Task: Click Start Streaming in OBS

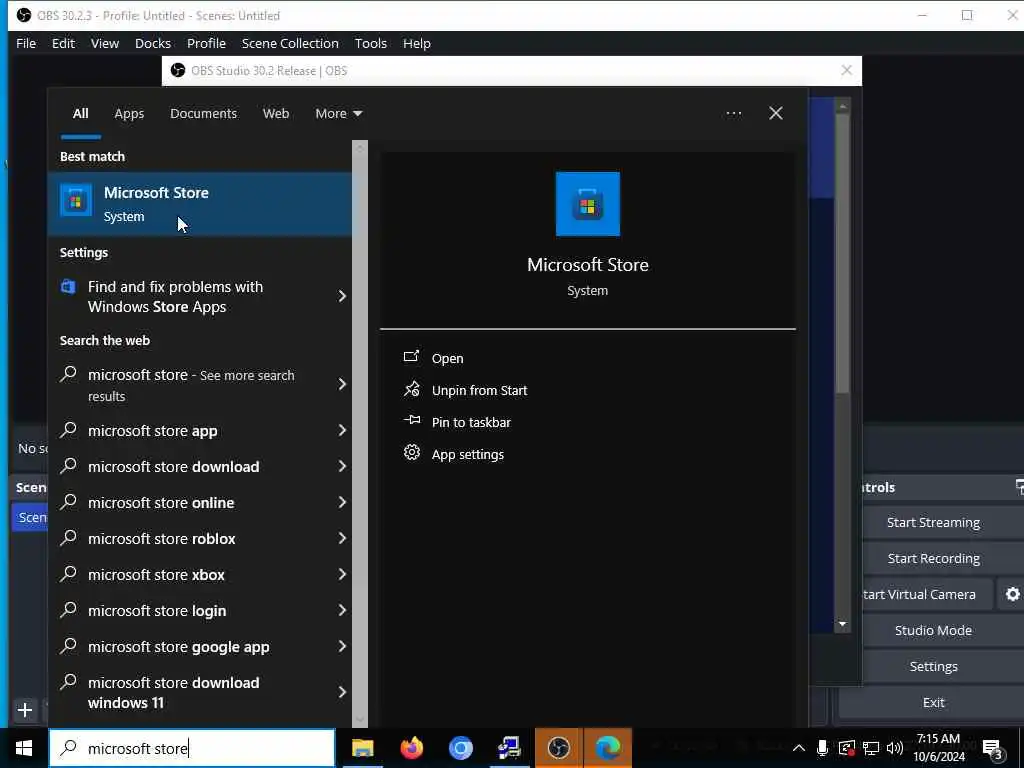Action: click(x=933, y=522)
